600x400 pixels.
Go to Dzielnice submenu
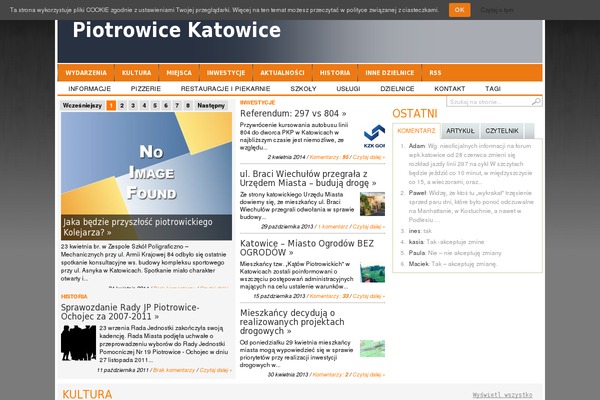pos(397,89)
